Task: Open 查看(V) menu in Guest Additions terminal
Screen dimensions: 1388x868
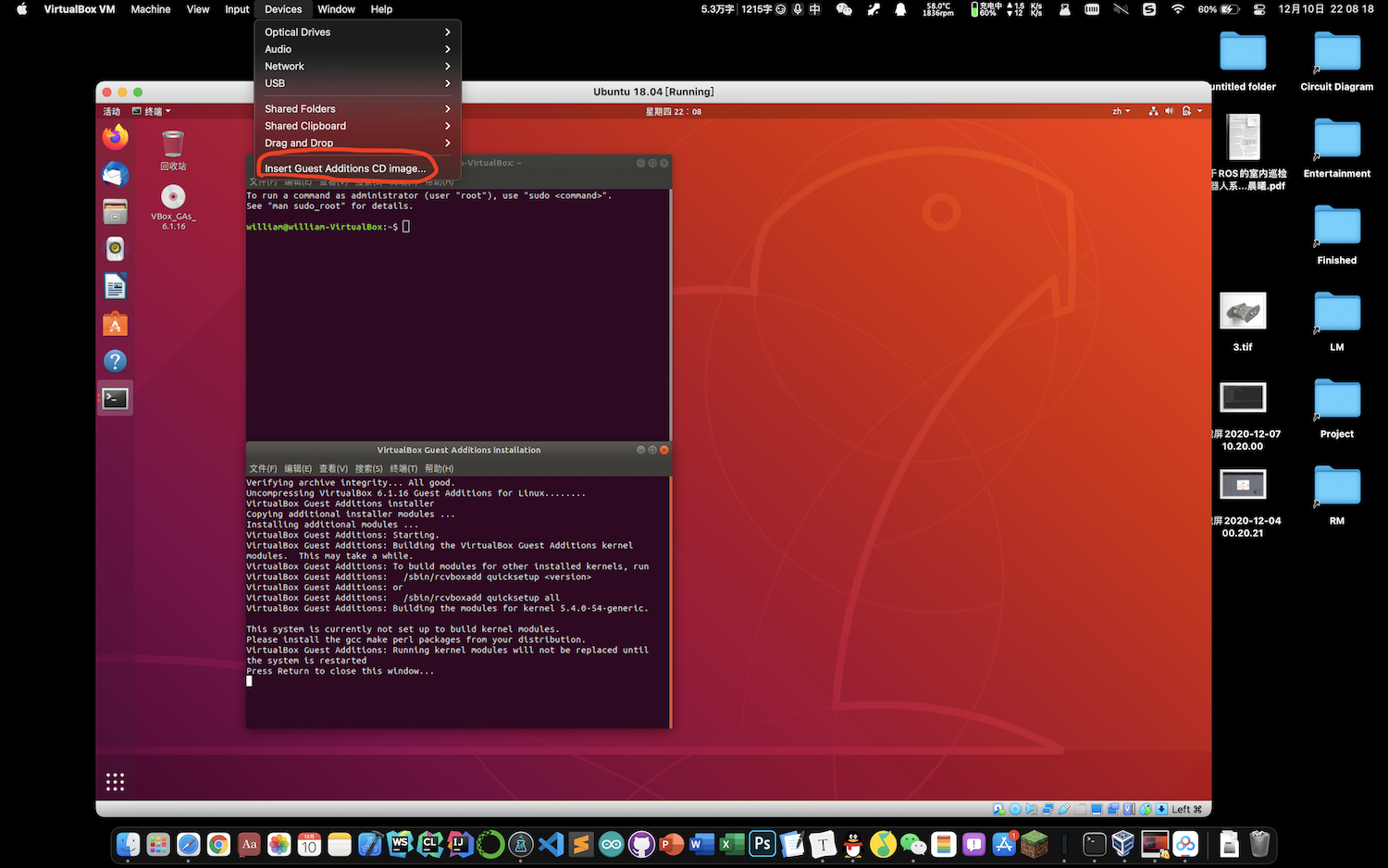Action: [333, 468]
